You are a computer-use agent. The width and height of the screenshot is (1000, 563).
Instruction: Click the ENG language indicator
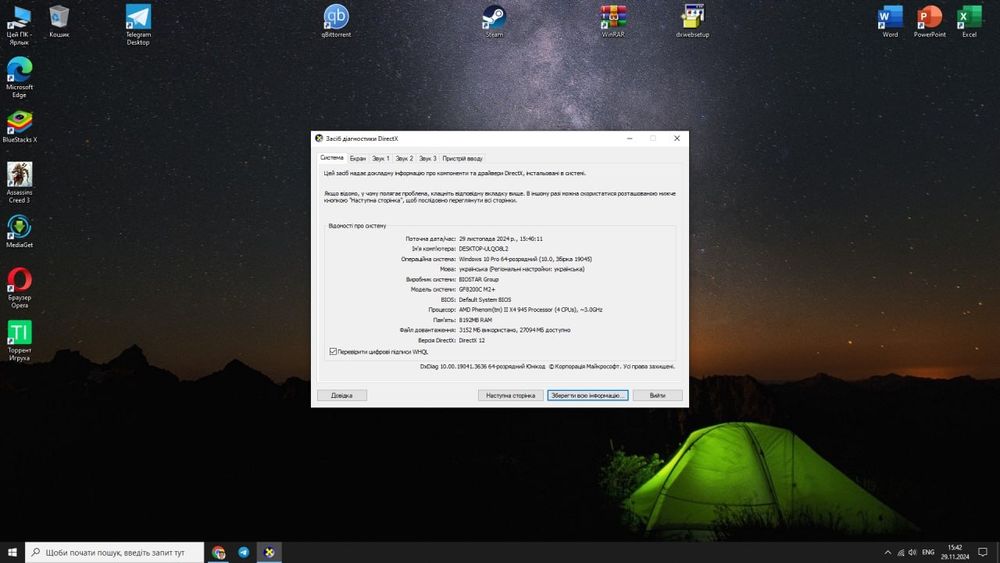(x=929, y=552)
